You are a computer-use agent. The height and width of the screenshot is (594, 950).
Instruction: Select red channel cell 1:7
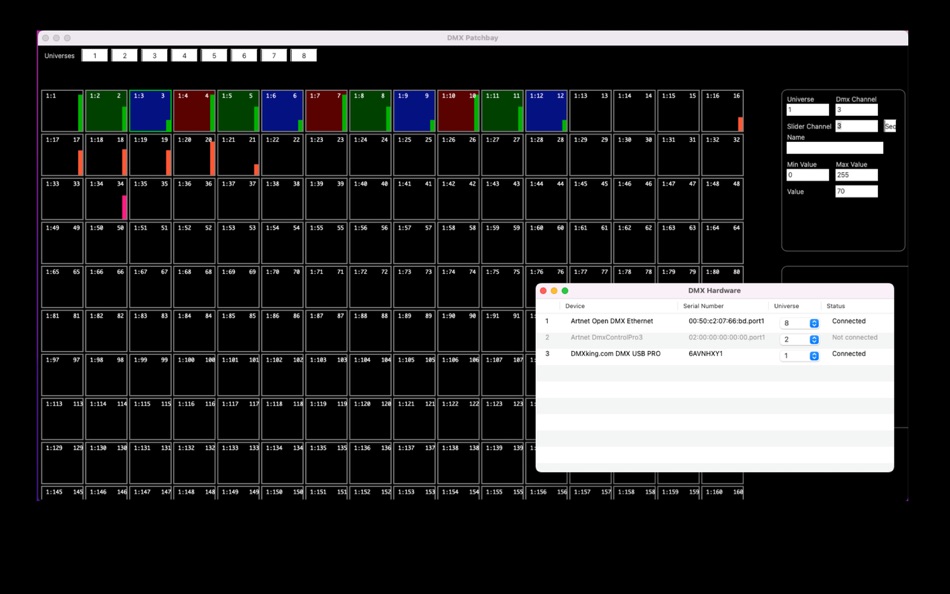[x=327, y=111]
